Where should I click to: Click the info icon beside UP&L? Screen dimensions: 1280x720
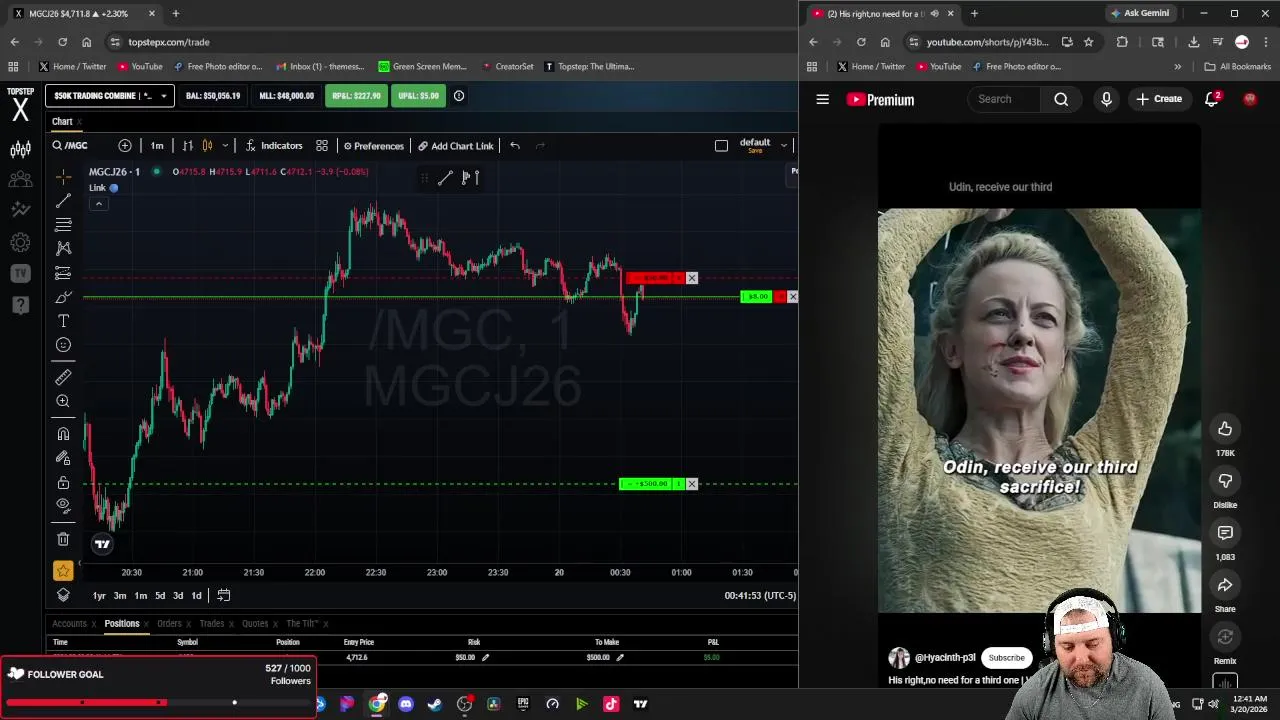pos(459,96)
